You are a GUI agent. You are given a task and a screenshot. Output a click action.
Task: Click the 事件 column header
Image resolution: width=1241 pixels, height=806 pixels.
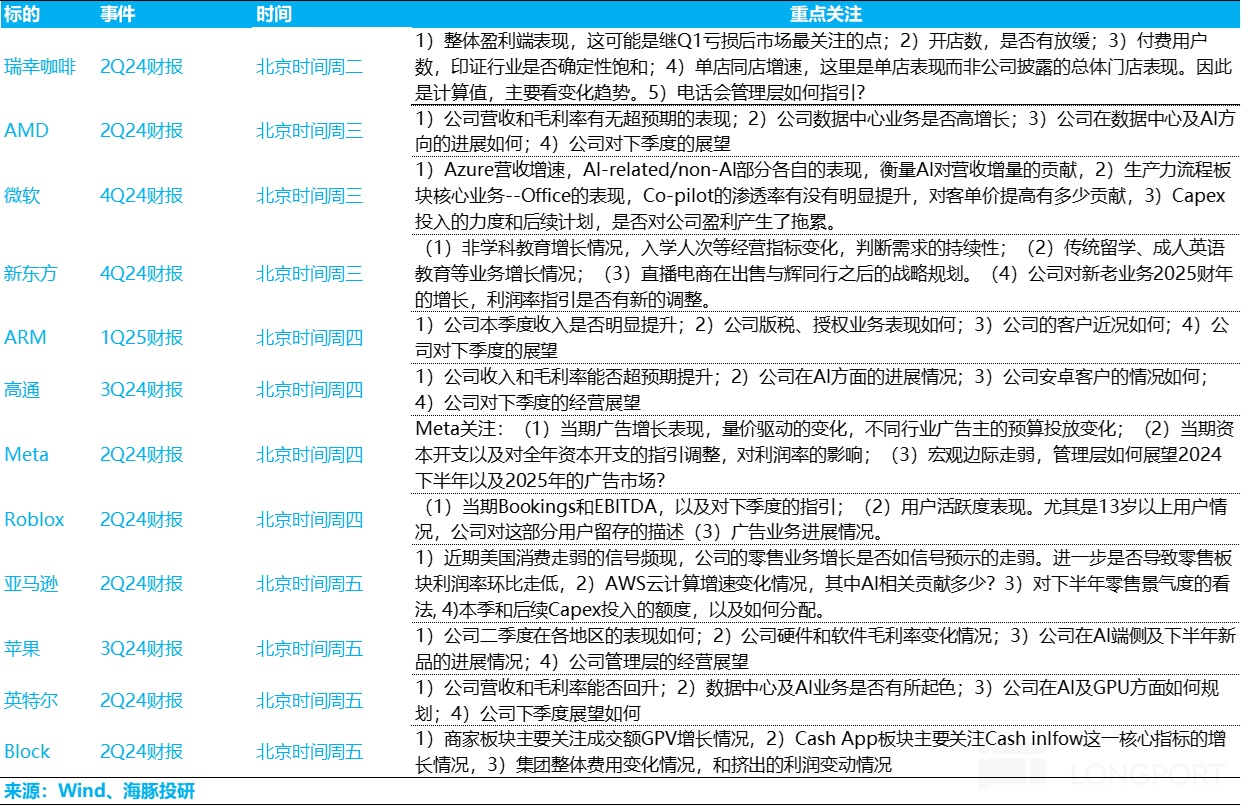[118, 15]
